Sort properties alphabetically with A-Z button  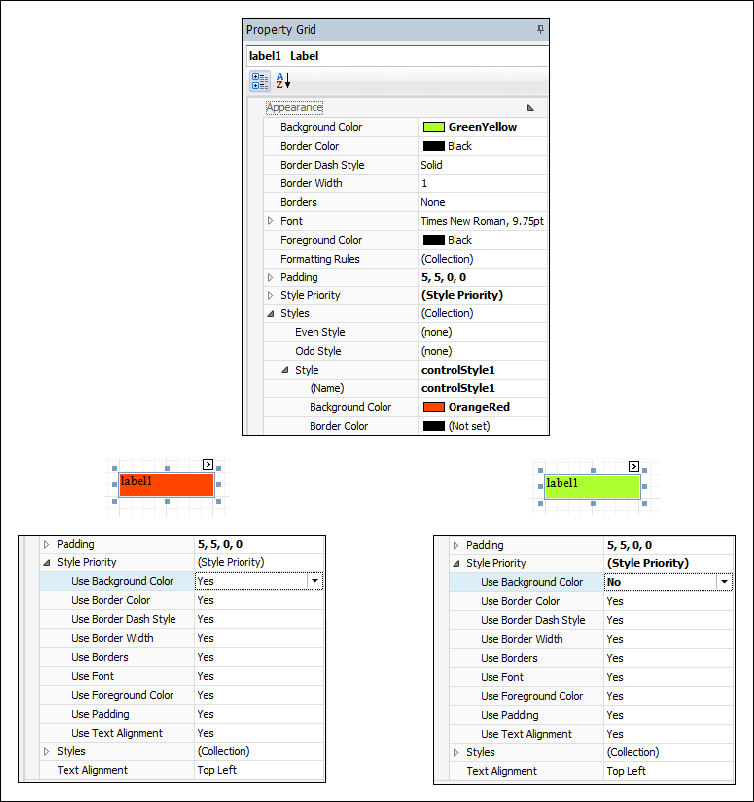(x=283, y=81)
